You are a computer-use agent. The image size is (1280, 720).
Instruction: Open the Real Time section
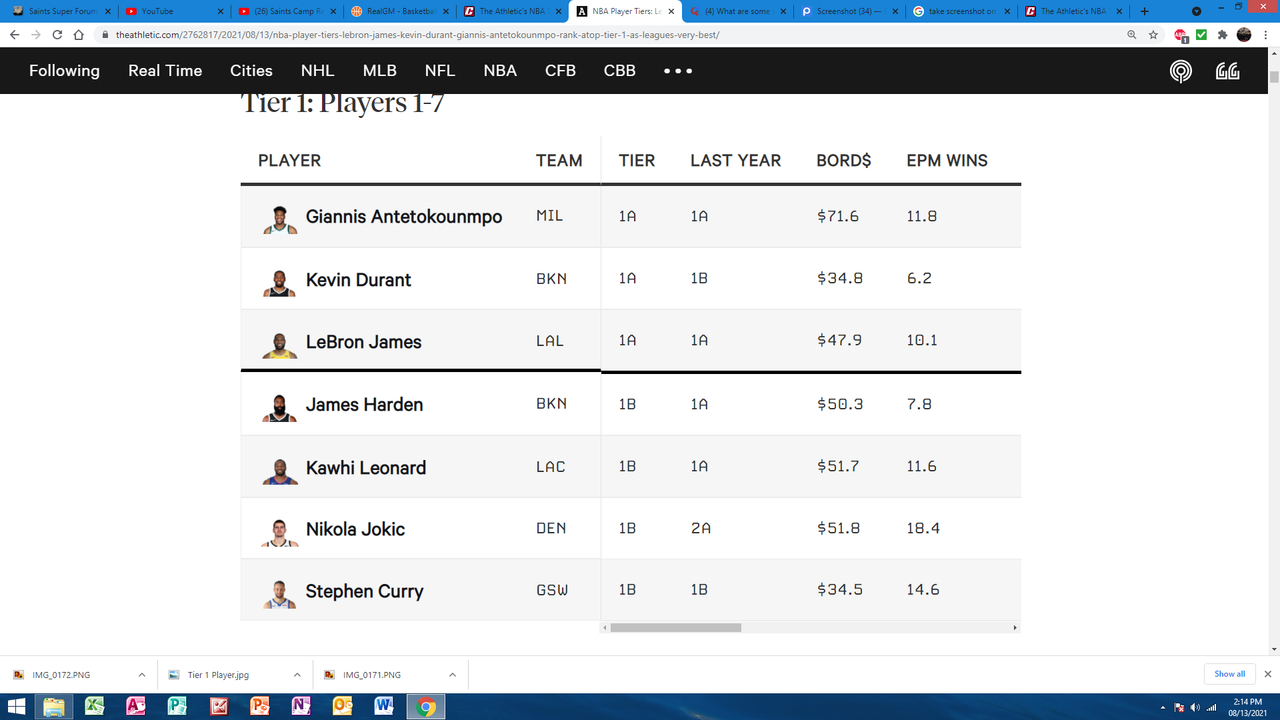point(165,71)
